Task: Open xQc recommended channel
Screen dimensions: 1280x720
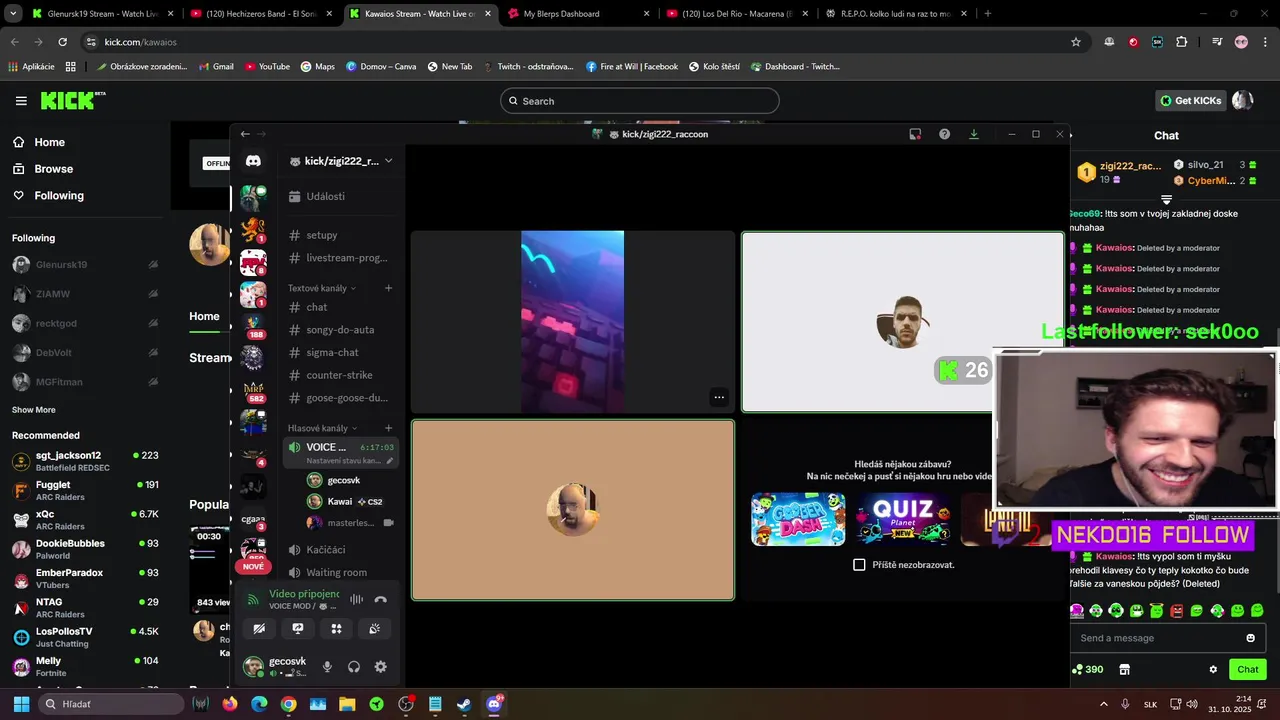Action: tap(85, 520)
